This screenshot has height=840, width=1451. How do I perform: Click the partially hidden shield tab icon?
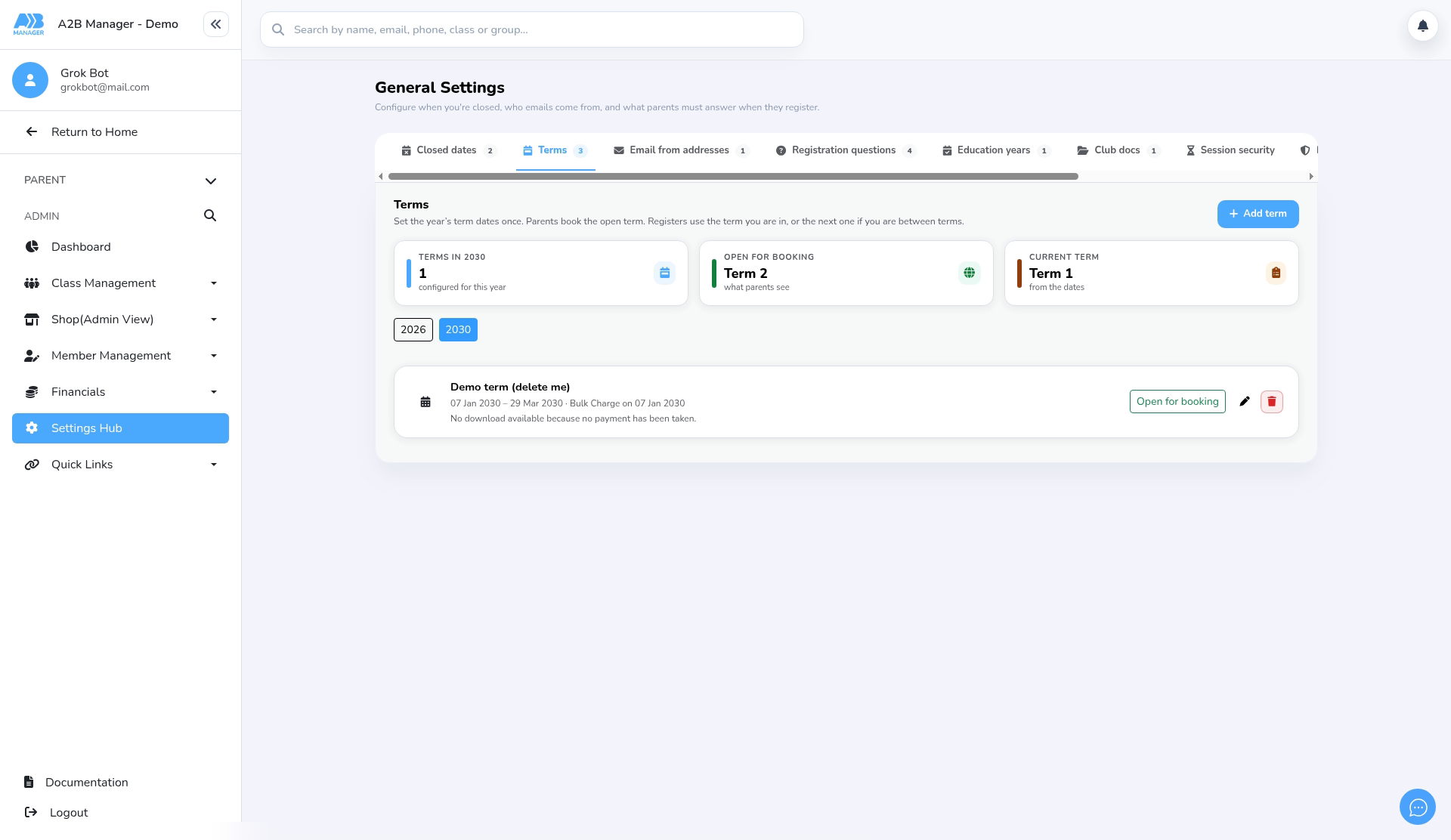pyautogui.click(x=1304, y=150)
